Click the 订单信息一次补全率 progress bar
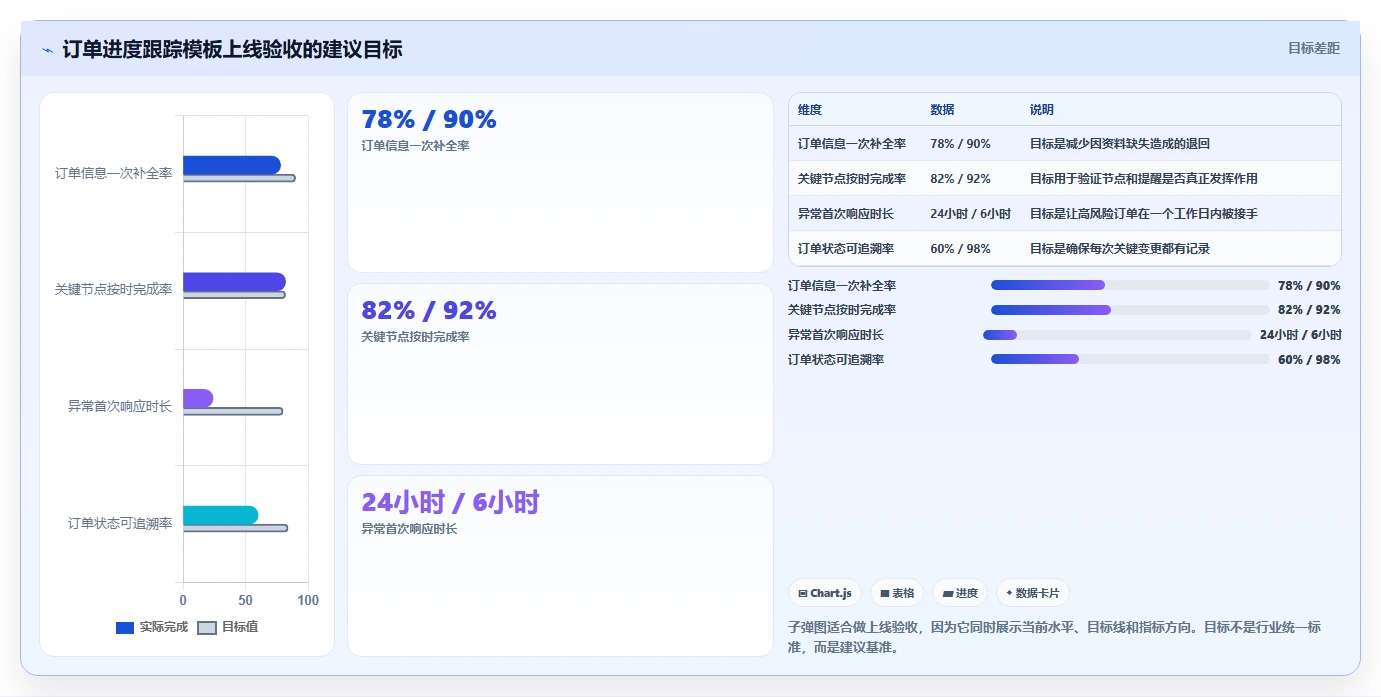Image resolution: width=1381 pixels, height=697 pixels. point(1130,285)
